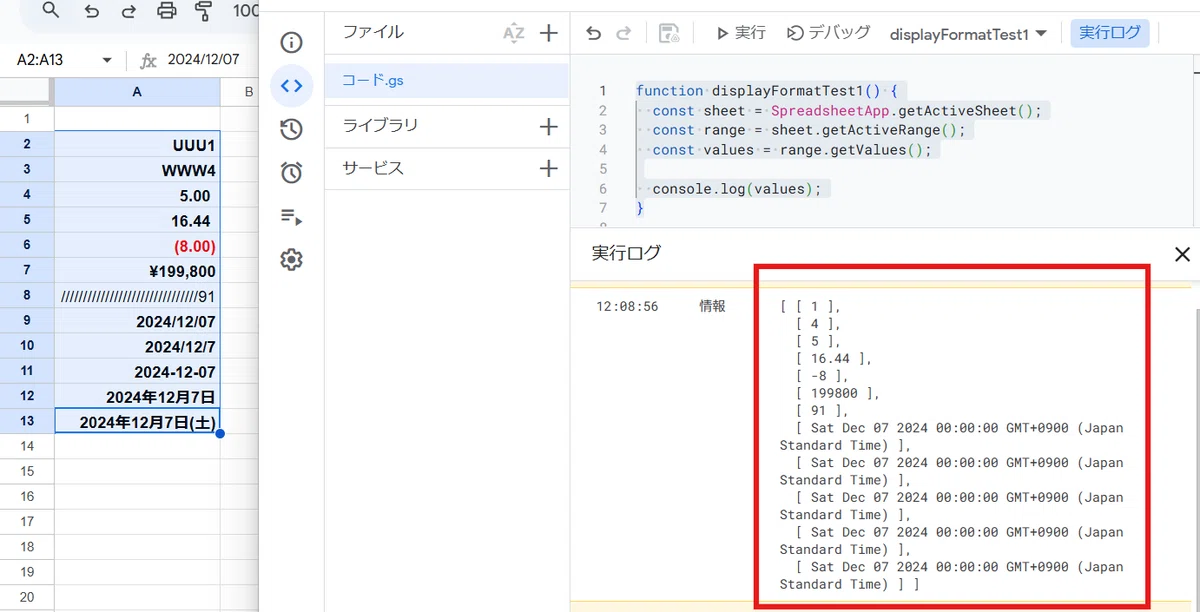
Task: Toggle the 実行ログ button
Action: coord(1110,33)
